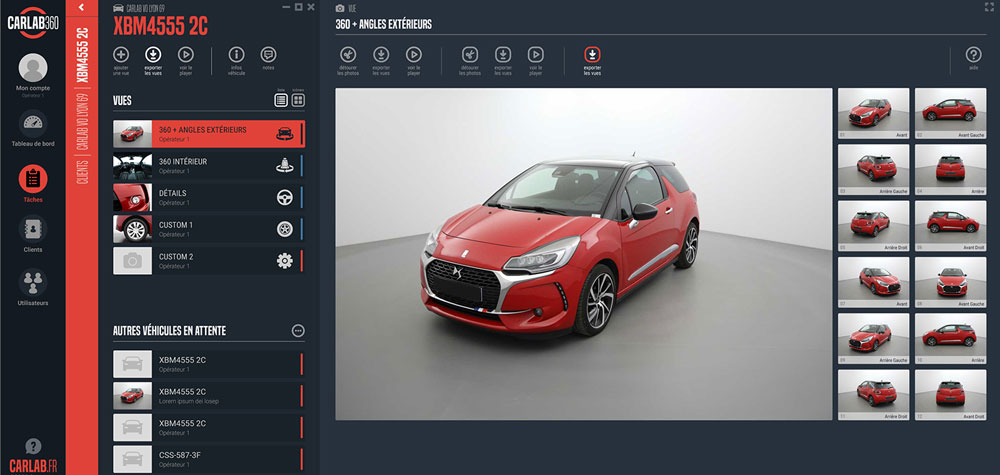Open the Tâches section in sidebar
The image size is (1000, 475).
pos(33,179)
